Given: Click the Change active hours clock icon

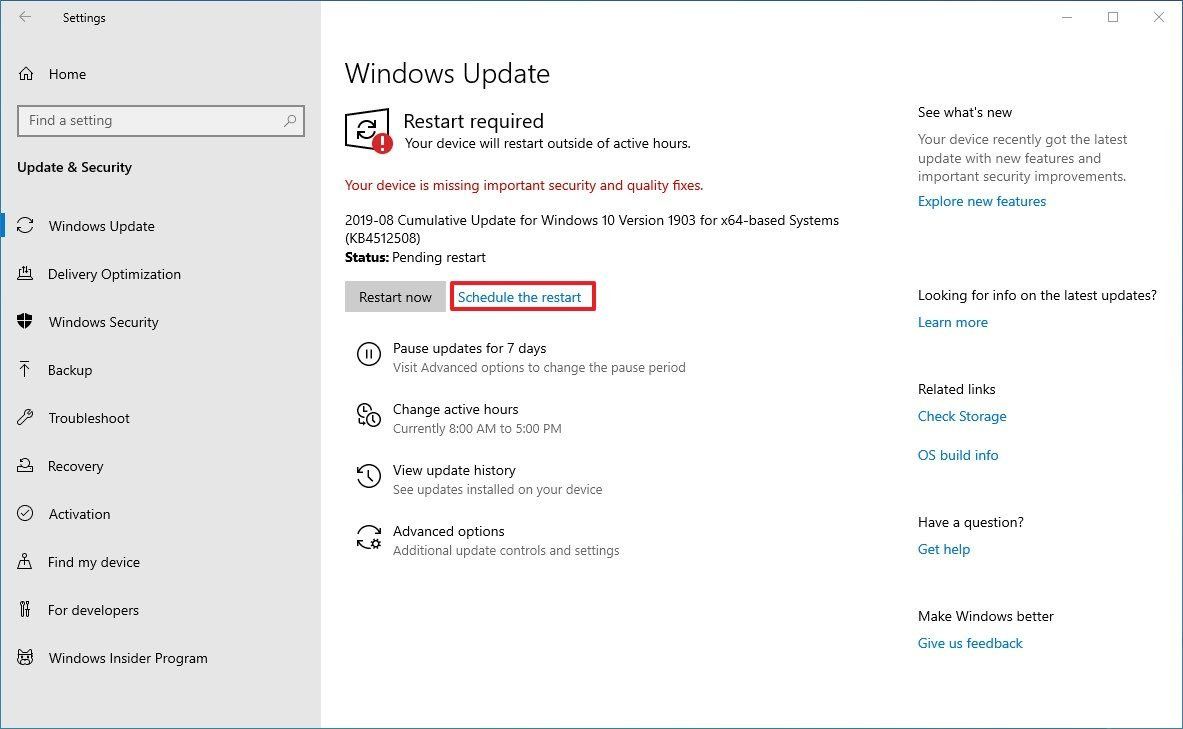Looking at the screenshot, I should [369, 415].
